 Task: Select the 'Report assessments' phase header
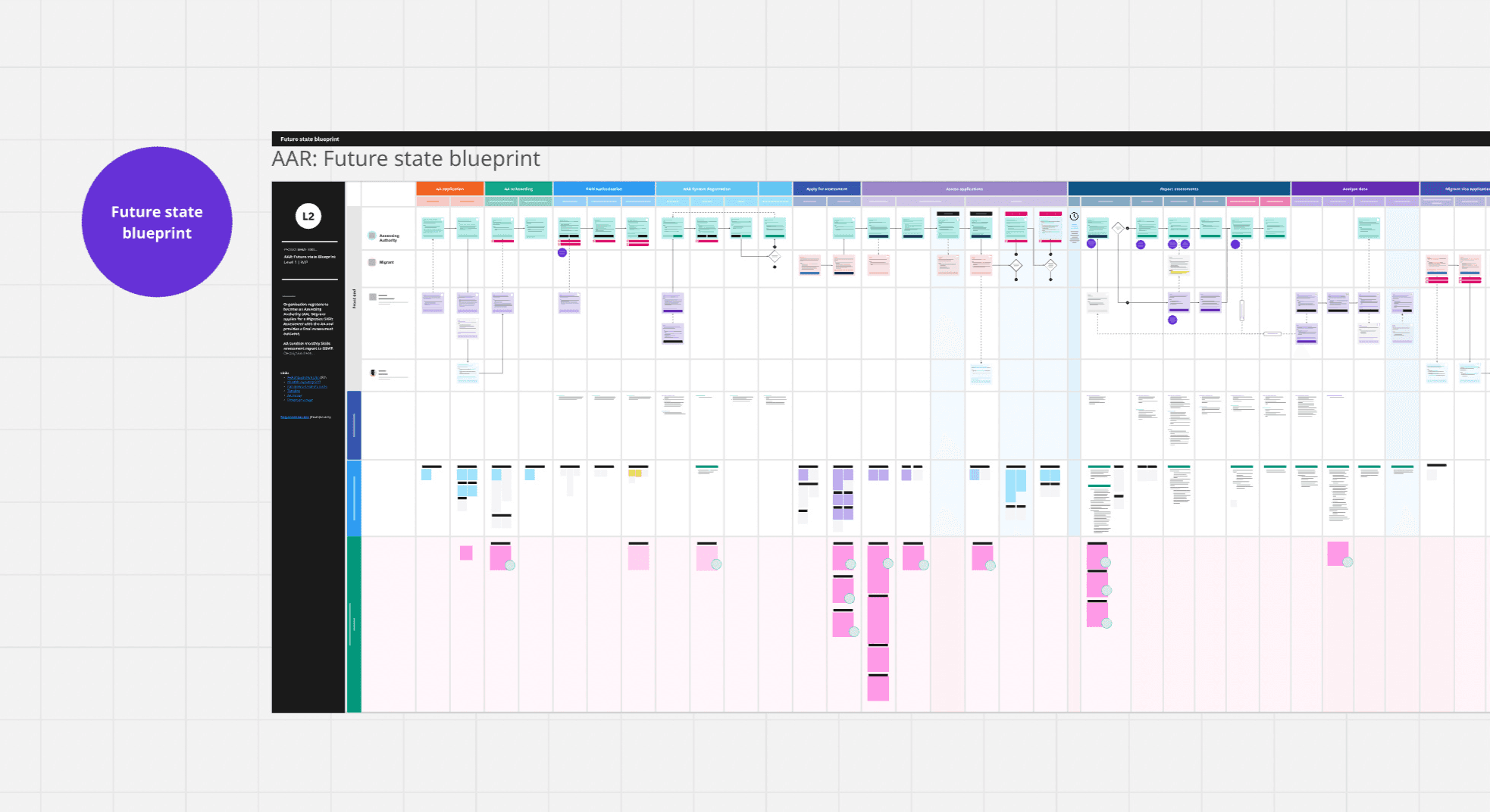pyautogui.click(x=1179, y=189)
